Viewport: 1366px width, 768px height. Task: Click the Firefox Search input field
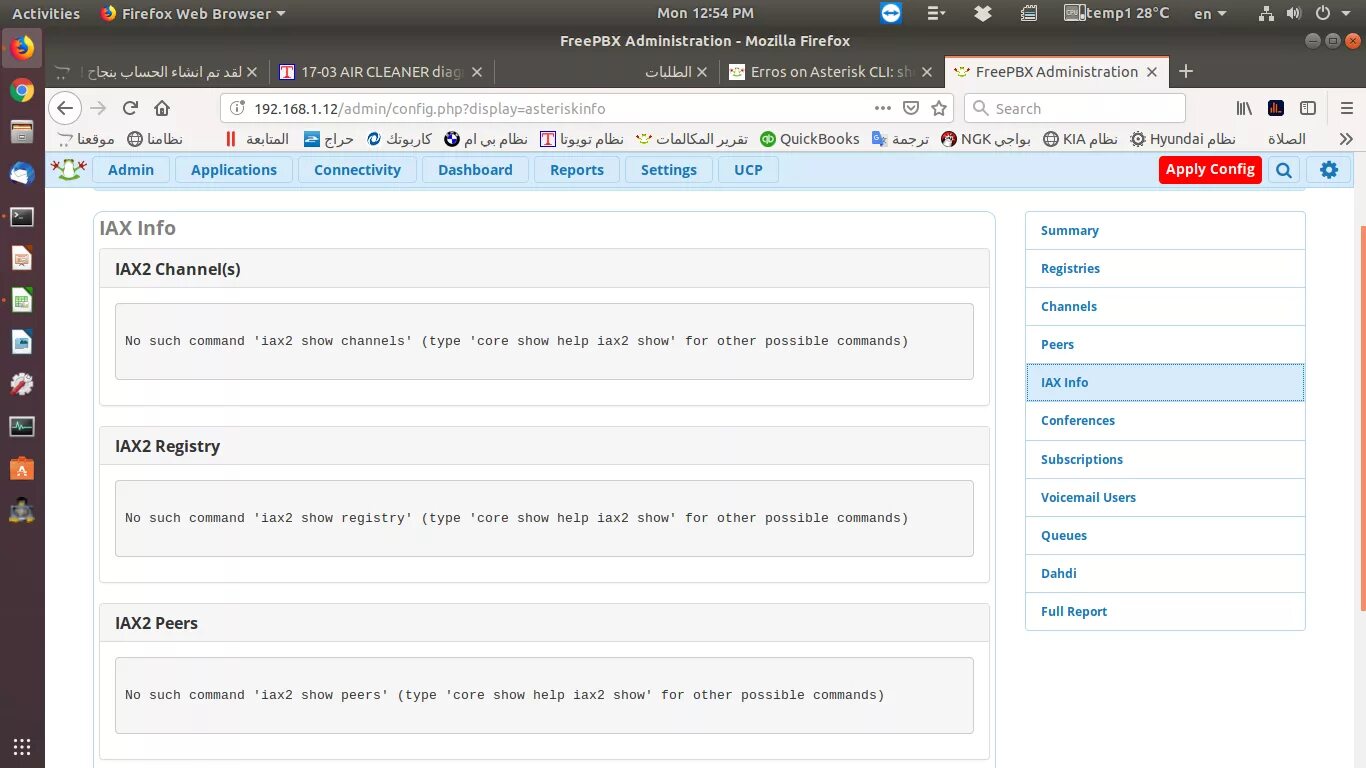[x=1075, y=108]
